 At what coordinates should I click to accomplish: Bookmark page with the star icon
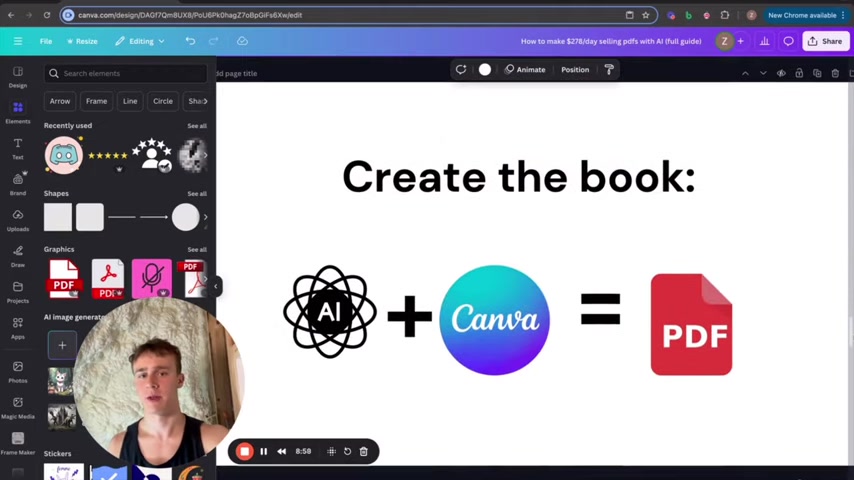pos(646,15)
